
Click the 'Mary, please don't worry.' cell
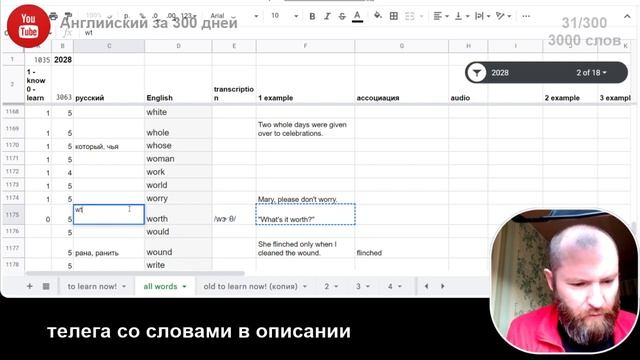(x=305, y=198)
